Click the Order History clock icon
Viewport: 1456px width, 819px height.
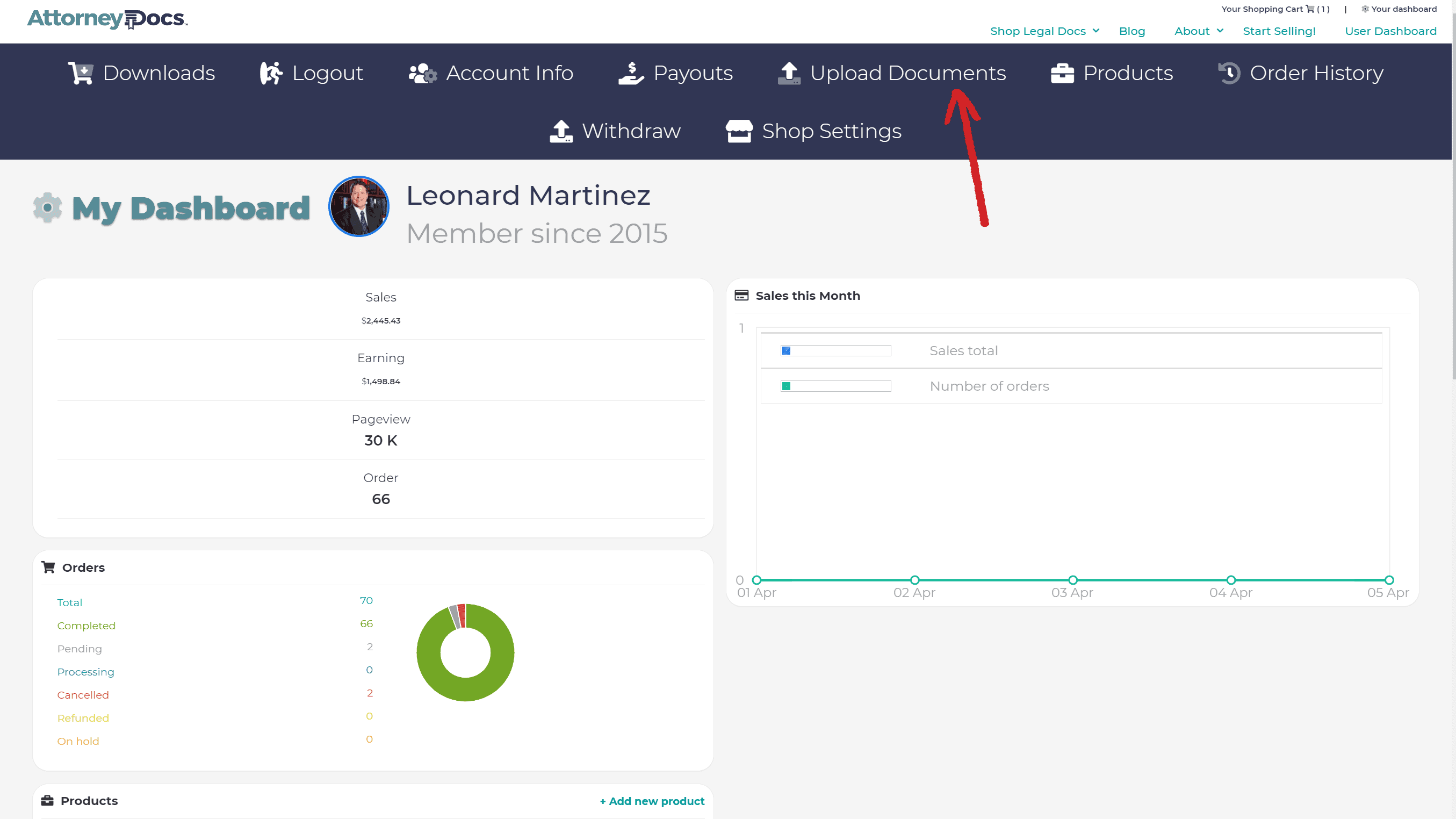1229,73
